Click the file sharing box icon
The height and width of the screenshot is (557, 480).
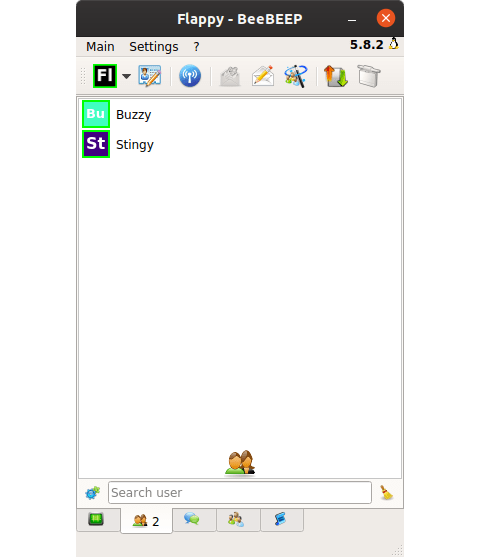point(369,76)
